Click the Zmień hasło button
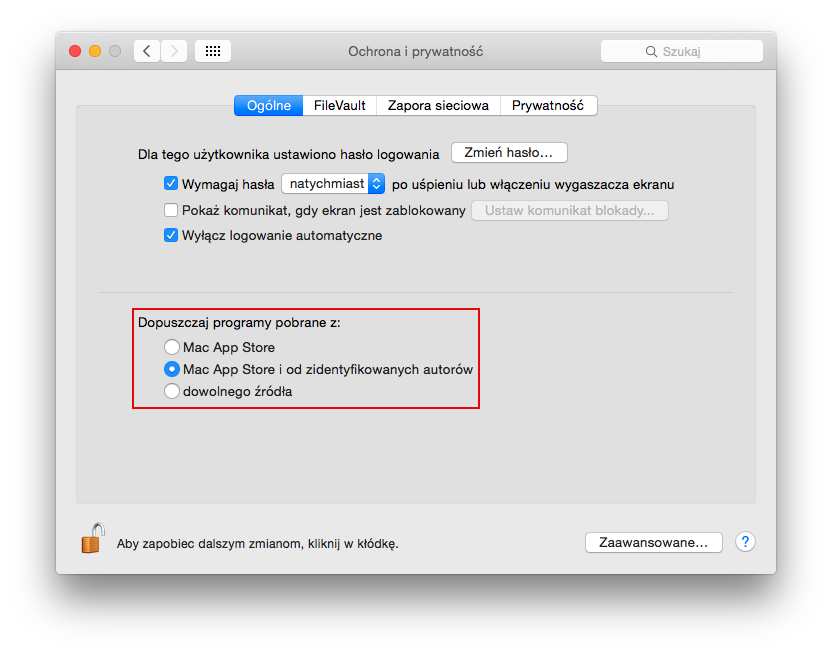Viewport: 832px width, 654px height. click(509, 153)
